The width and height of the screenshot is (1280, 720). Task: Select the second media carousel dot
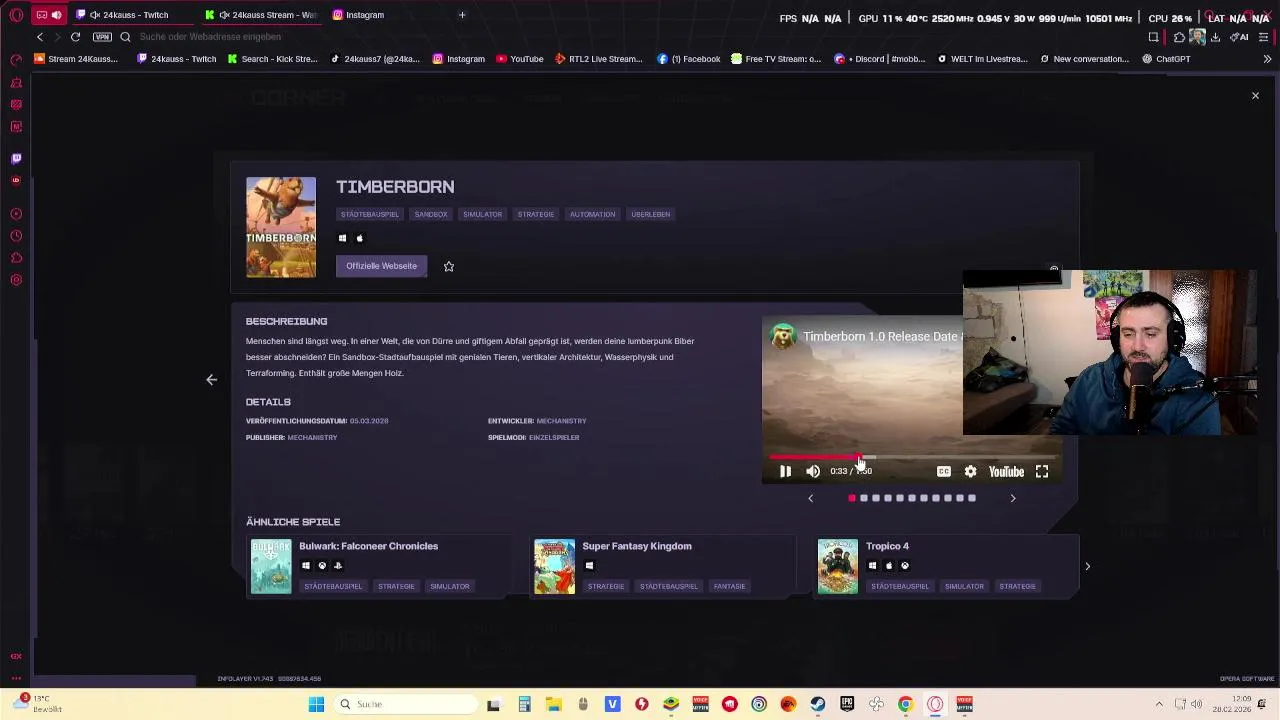coord(864,498)
